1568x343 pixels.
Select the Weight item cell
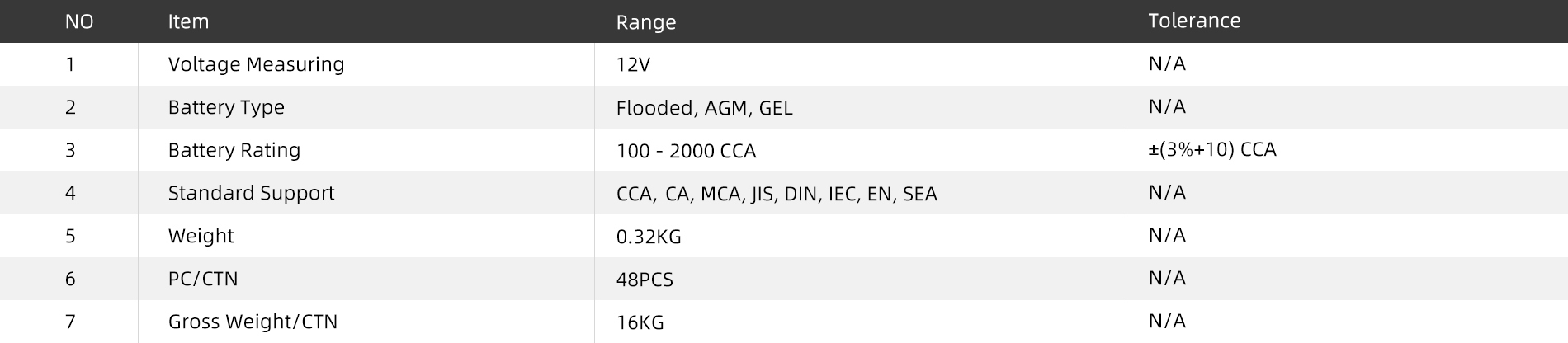coord(201,236)
